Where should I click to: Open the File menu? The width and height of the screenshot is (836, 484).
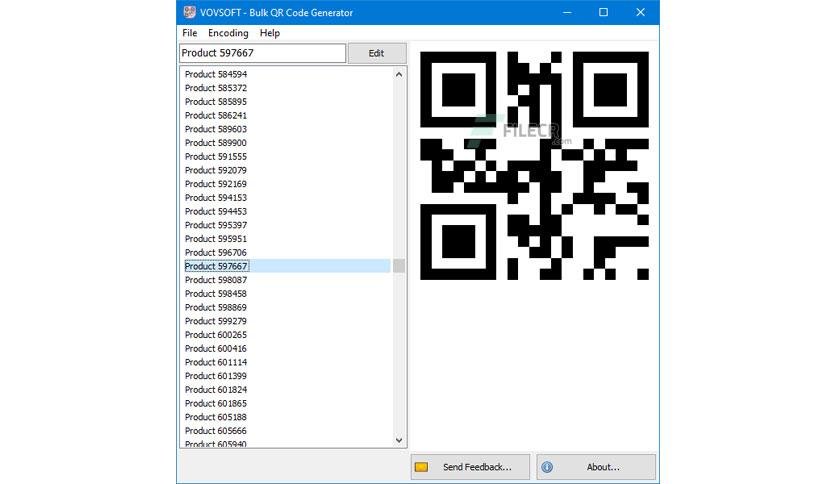pos(189,33)
